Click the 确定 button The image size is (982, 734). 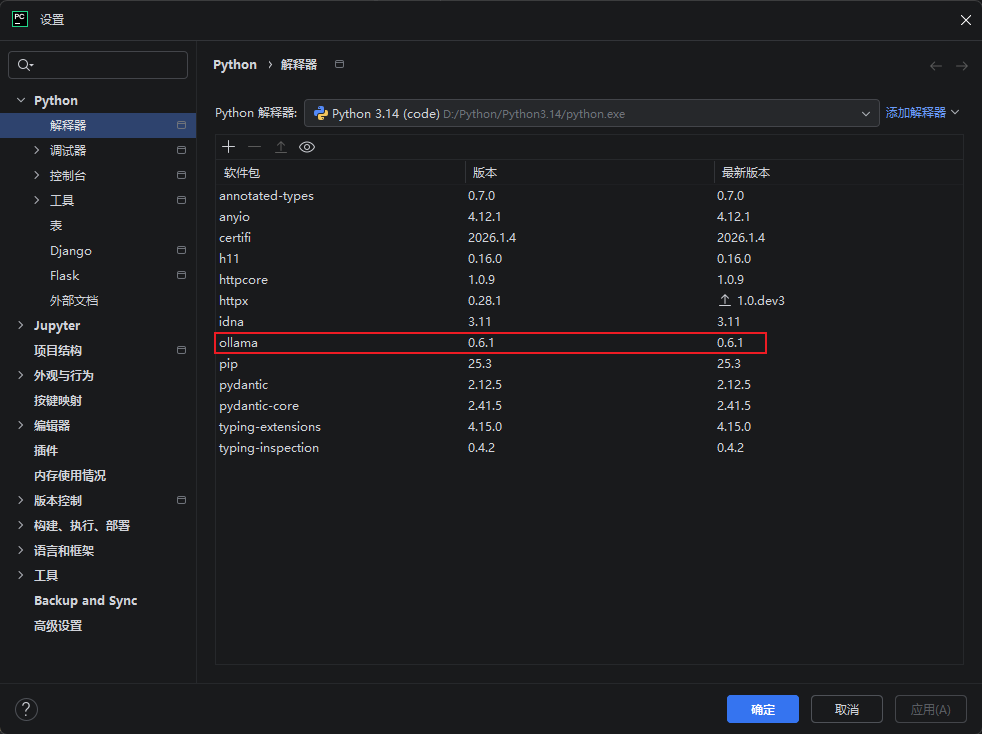pos(762,709)
